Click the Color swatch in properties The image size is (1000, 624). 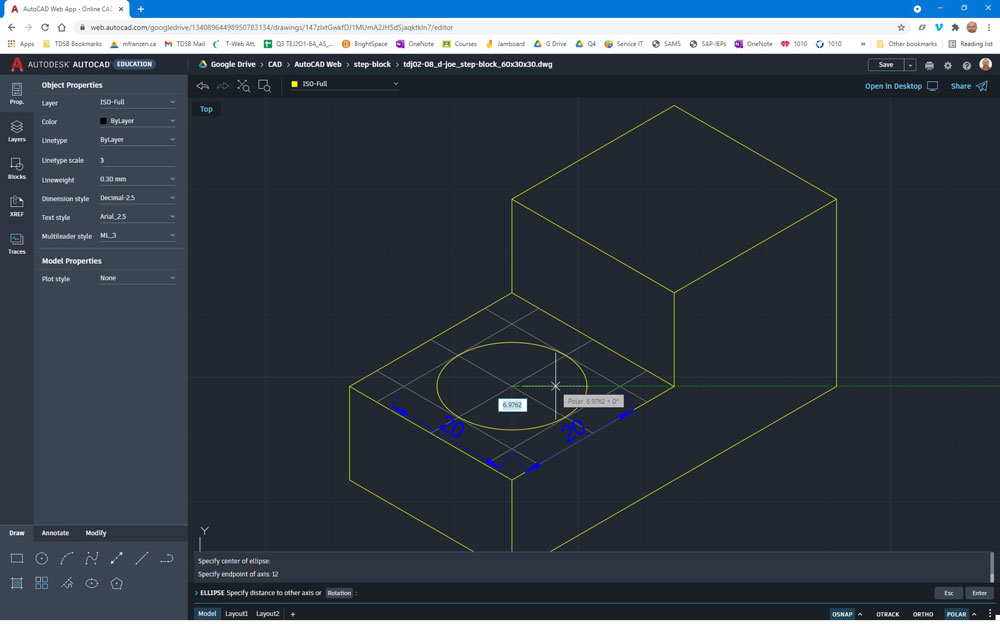coord(103,121)
